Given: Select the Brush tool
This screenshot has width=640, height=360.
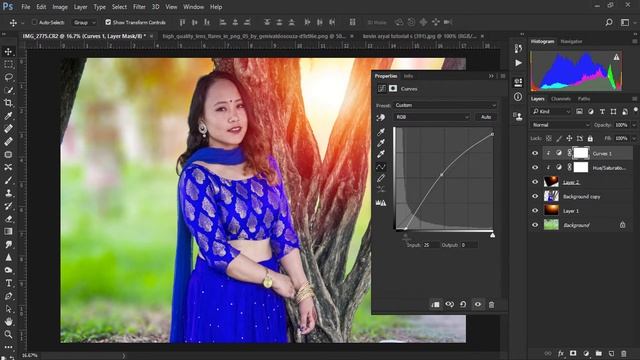Looking at the screenshot, I should [x=8, y=180].
